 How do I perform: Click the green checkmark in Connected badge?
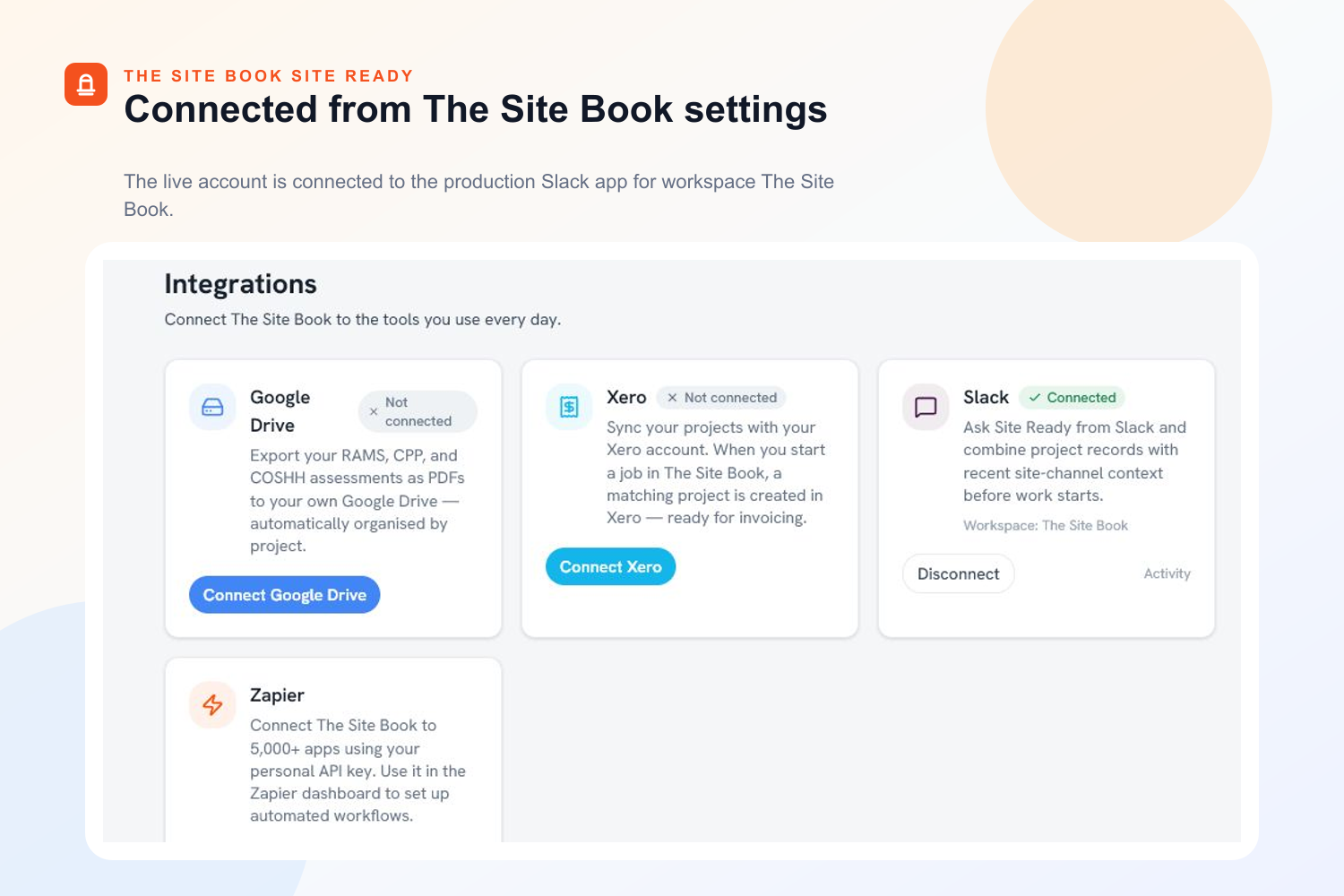tap(1035, 398)
